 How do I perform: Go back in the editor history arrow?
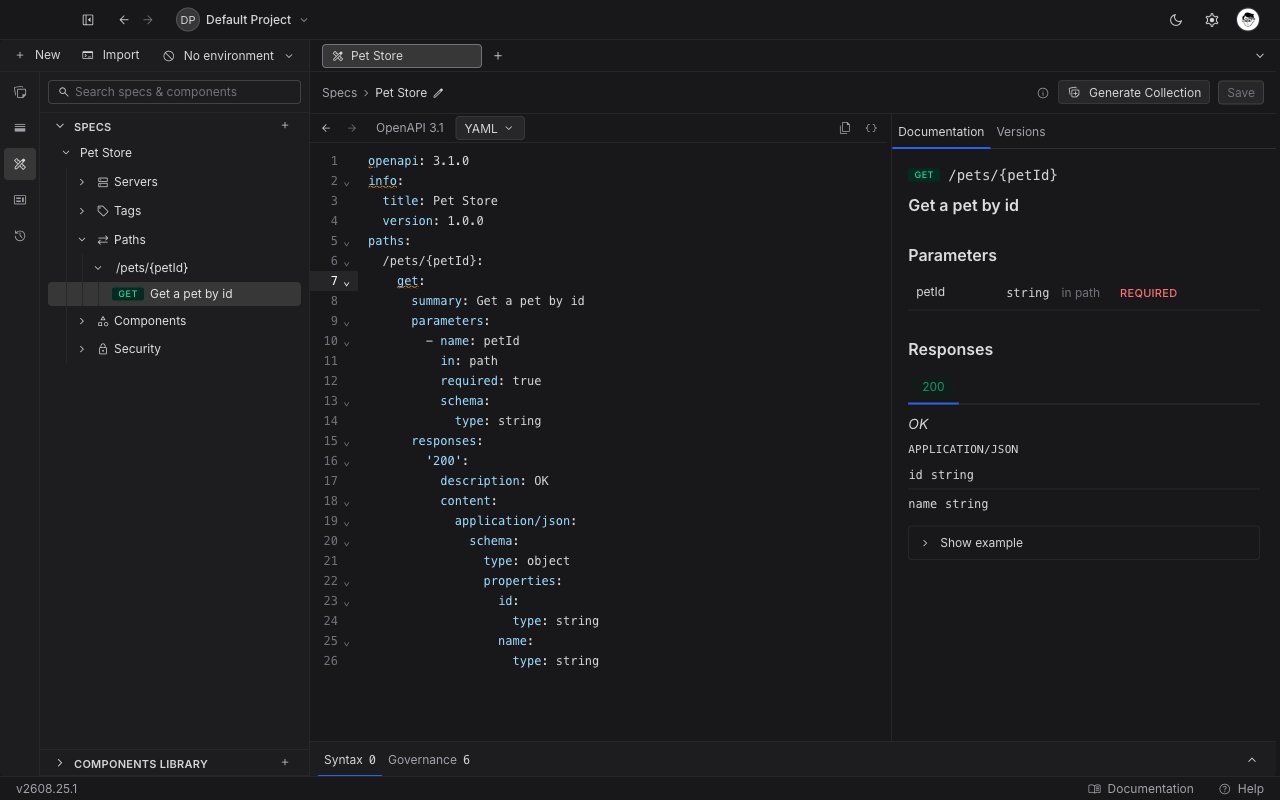(x=326, y=128)
